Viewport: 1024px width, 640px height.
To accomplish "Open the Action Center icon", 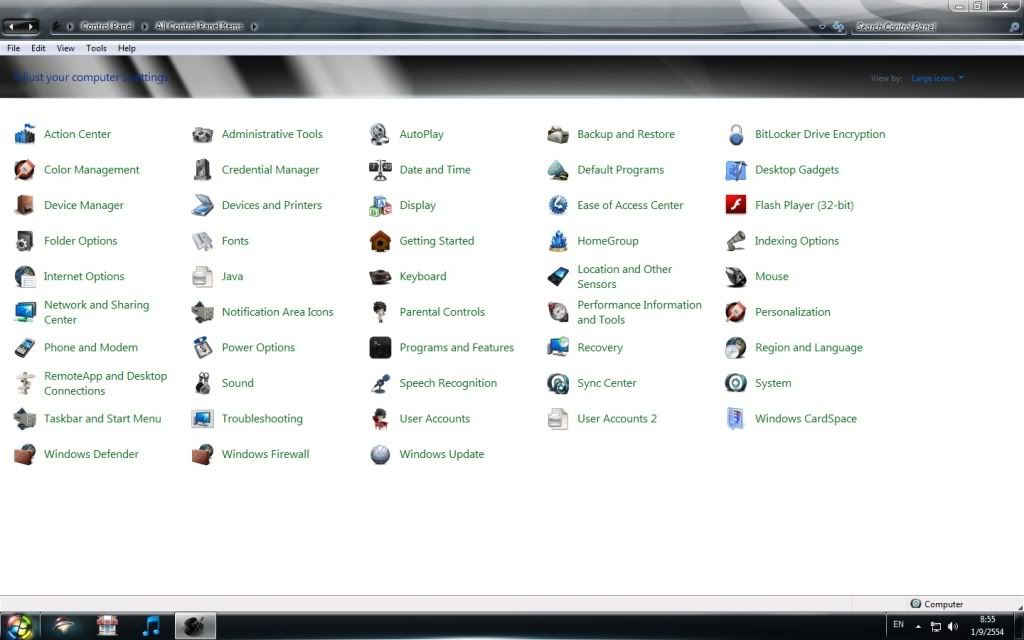I will pos(25,134).
